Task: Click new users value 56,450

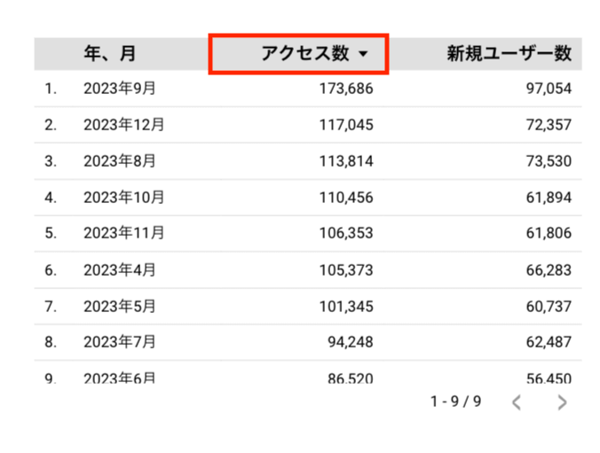Action: click(x=549, y=378)
